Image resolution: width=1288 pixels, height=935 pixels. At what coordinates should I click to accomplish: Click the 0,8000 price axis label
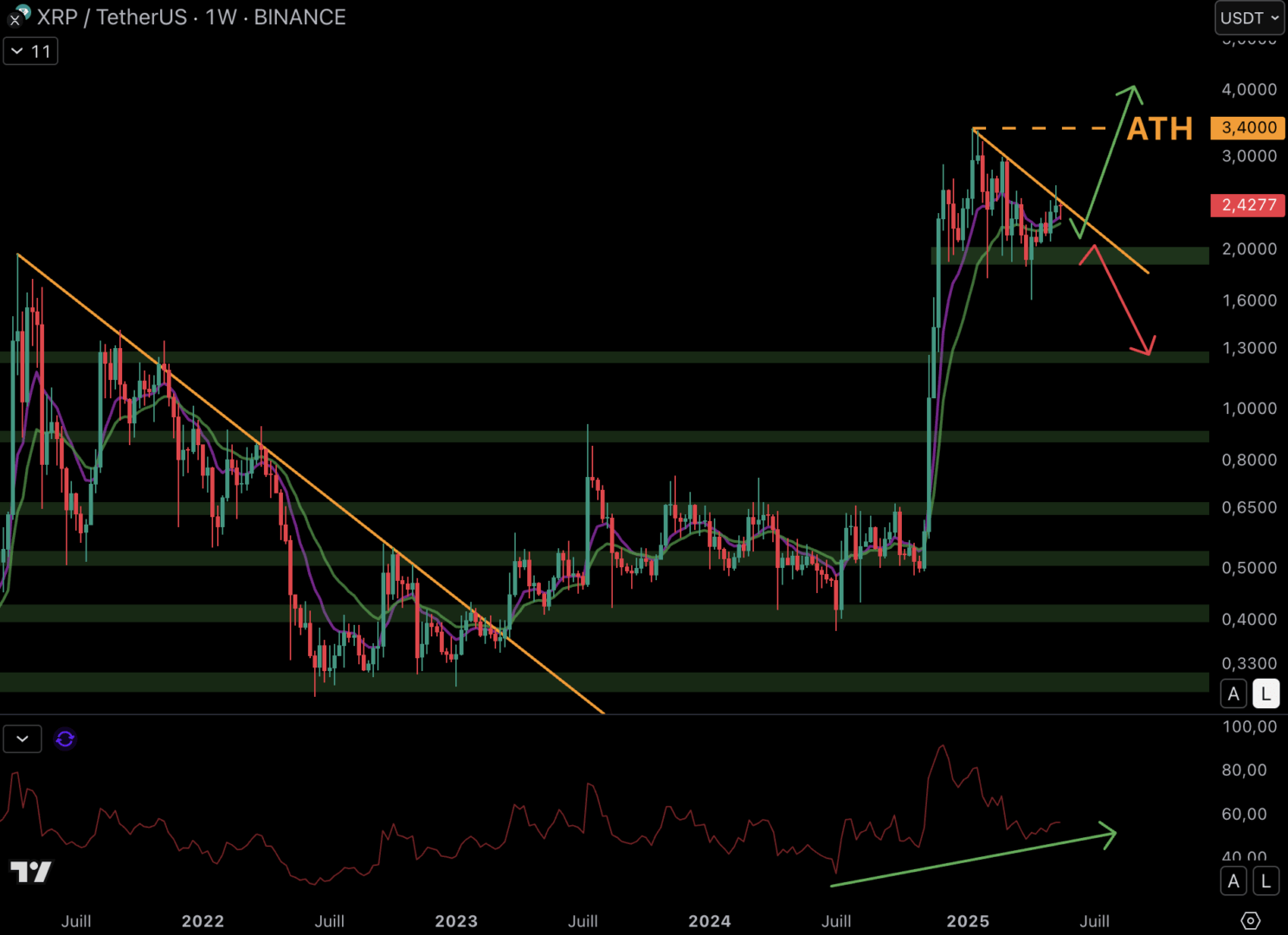[1249, 460]
